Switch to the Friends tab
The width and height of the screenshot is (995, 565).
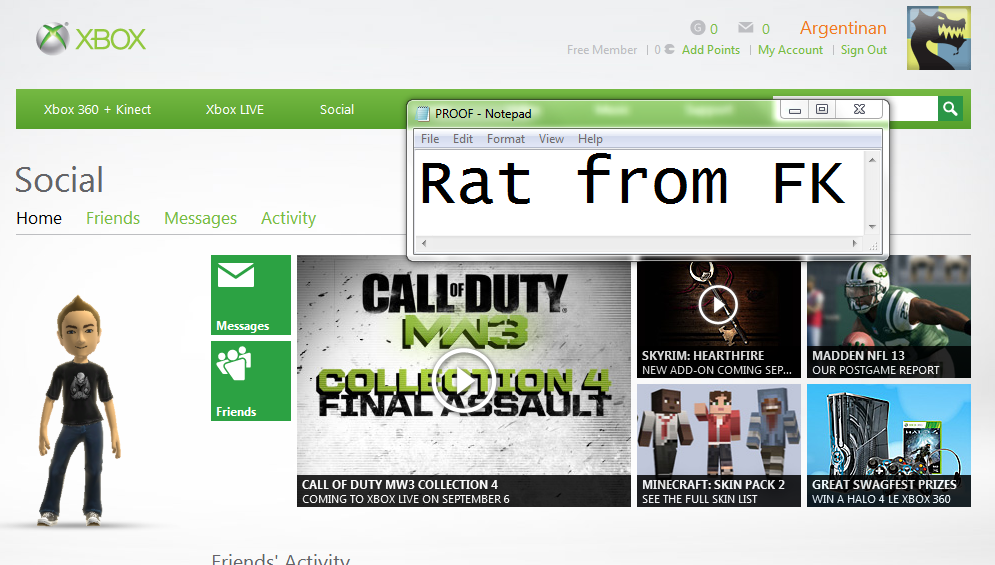coord(113,218)
